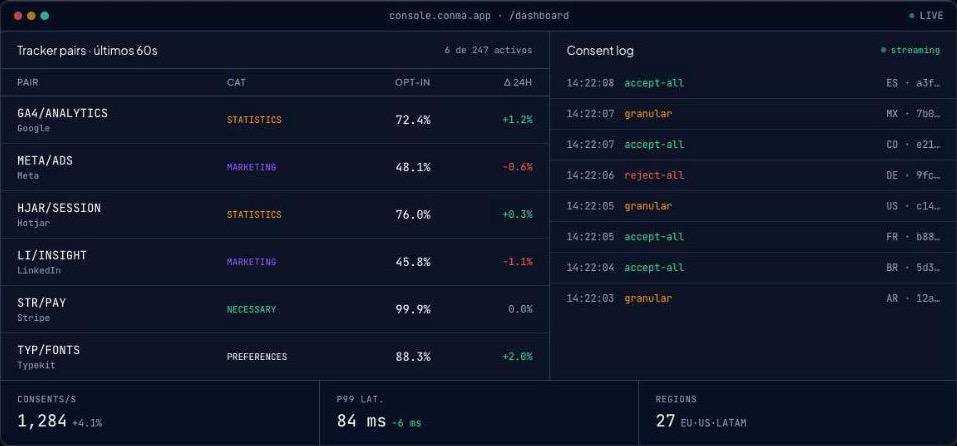
Task: Click the PREFERENCES category tag
Action: (x=257, y=357)
